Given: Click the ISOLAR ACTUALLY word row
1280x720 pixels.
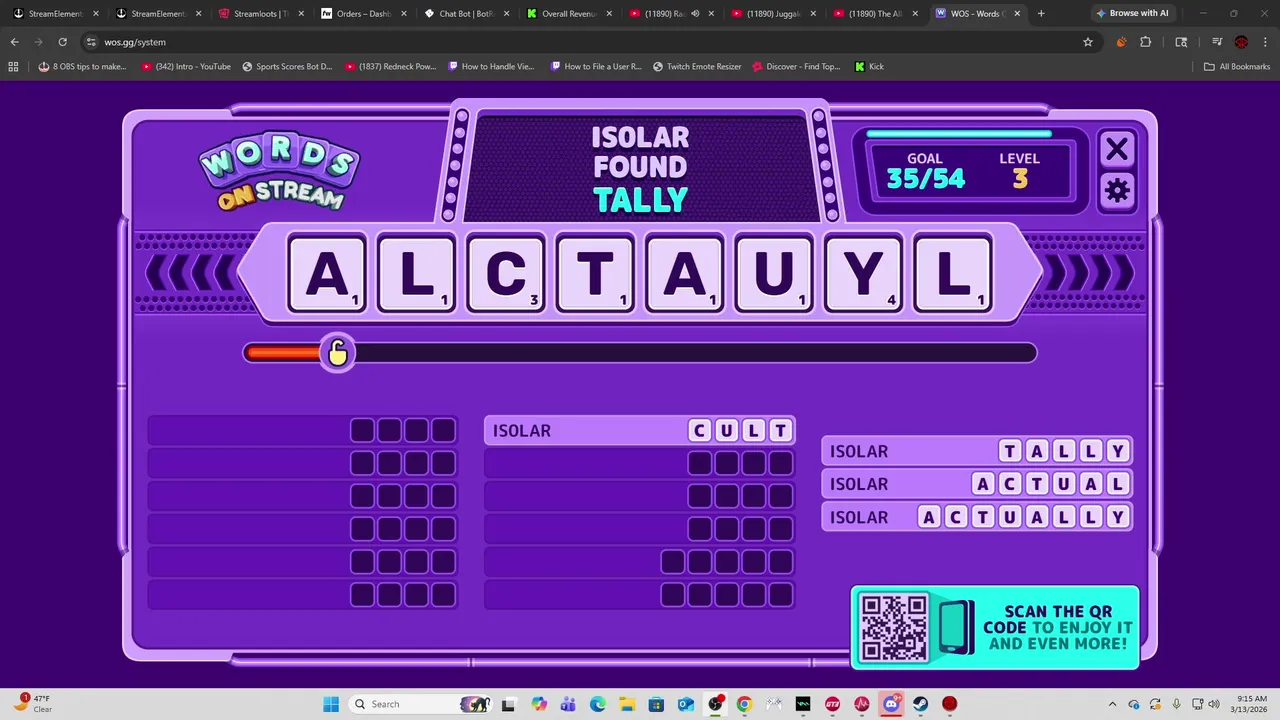Looking at the screenshot, I should pyautogui.click(x=977, y=517).
